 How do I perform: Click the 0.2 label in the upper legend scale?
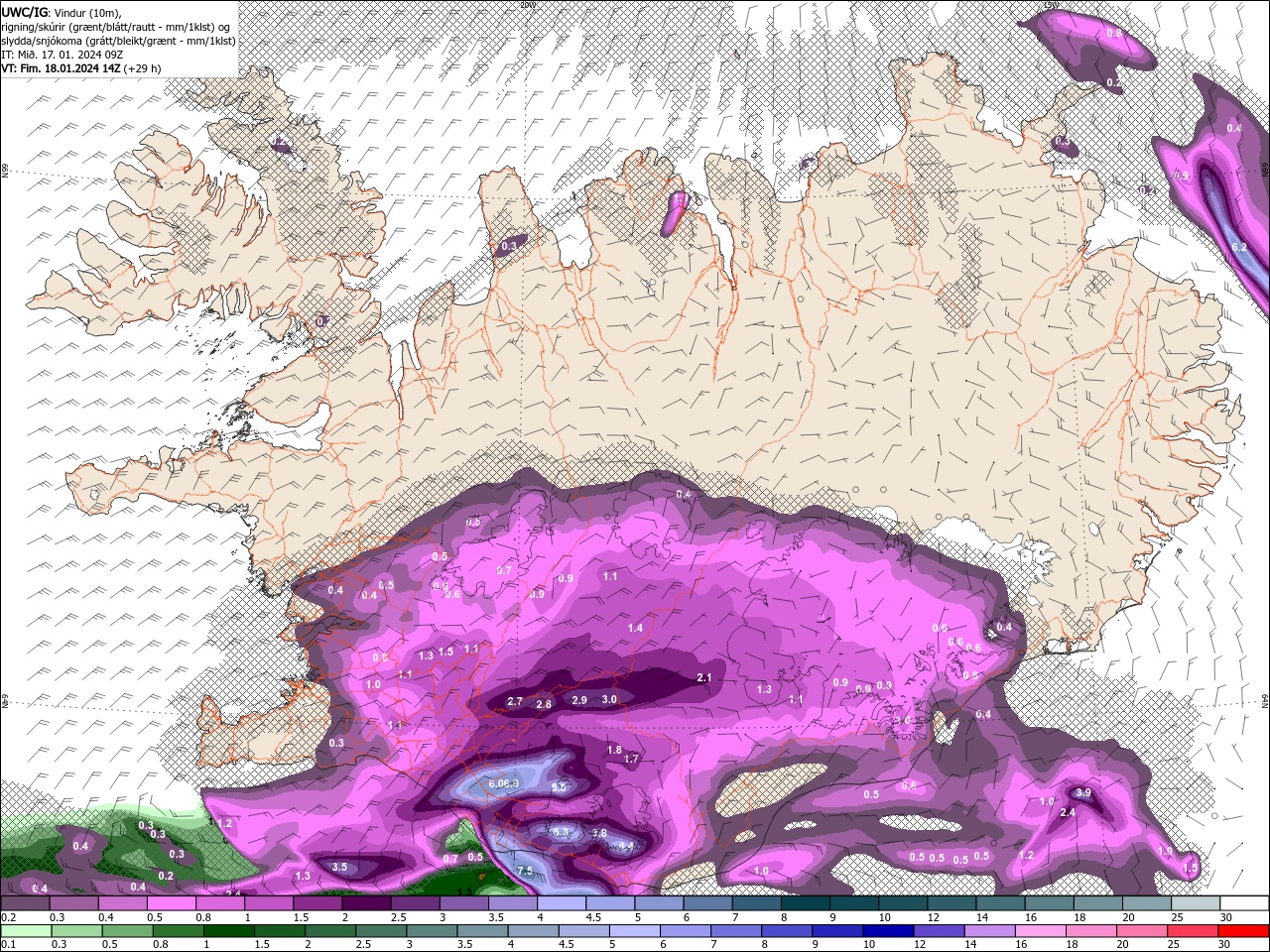pos(9,917)
